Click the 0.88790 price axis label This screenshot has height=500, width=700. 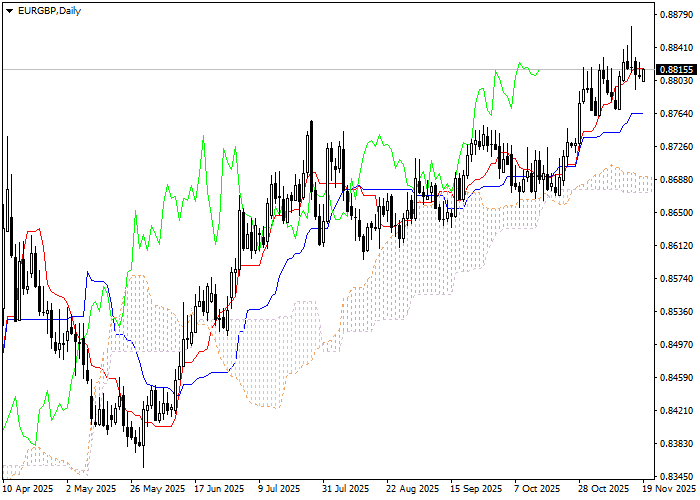[677, 15]
